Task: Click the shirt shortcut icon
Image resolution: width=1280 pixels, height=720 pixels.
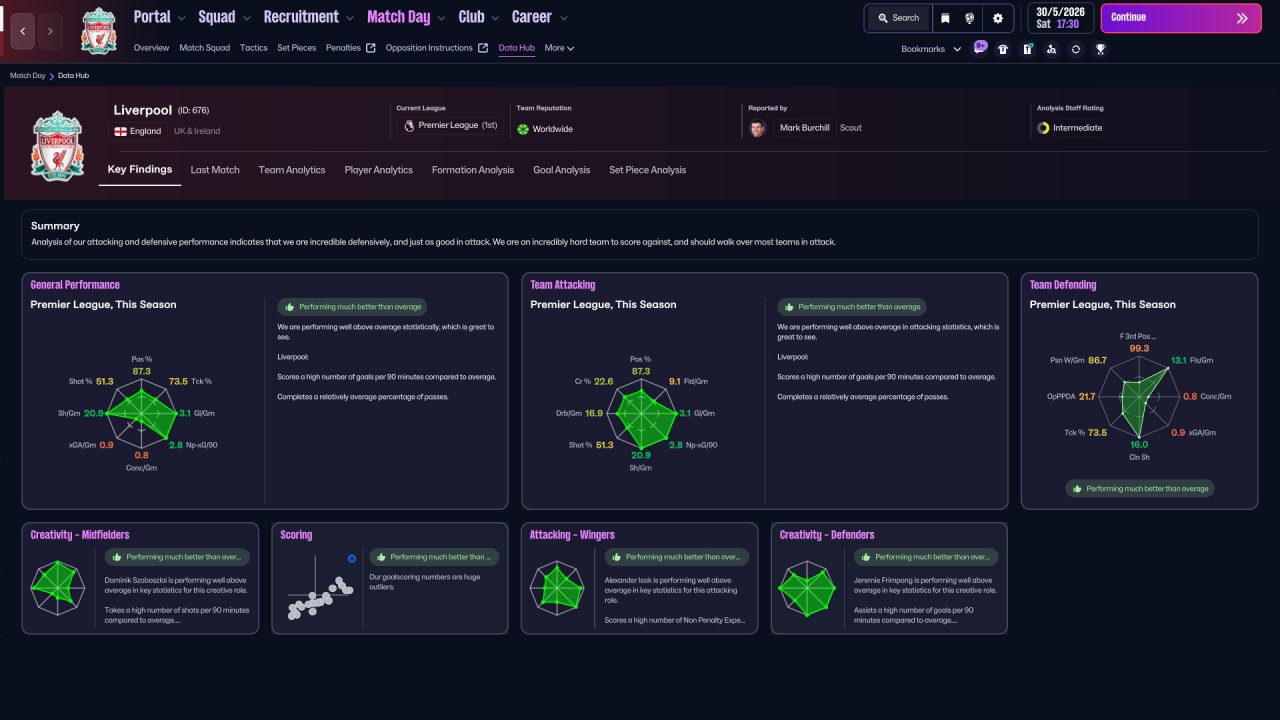Action: [x=1003, y=49]
